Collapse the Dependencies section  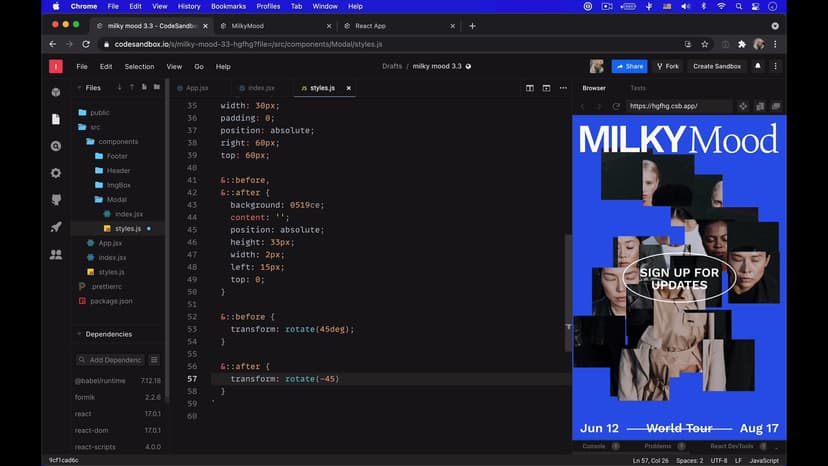(x=79, y=334)
